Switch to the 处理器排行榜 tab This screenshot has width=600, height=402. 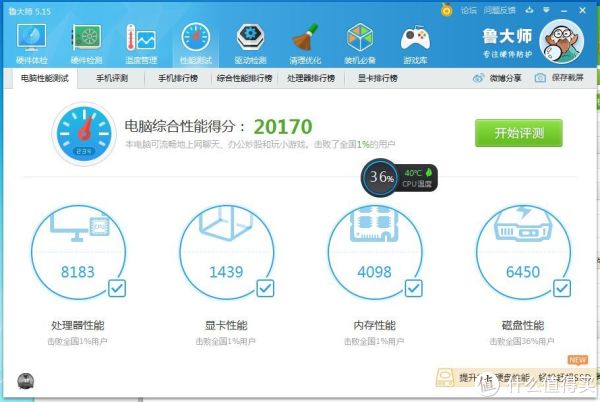pos(311,78)
